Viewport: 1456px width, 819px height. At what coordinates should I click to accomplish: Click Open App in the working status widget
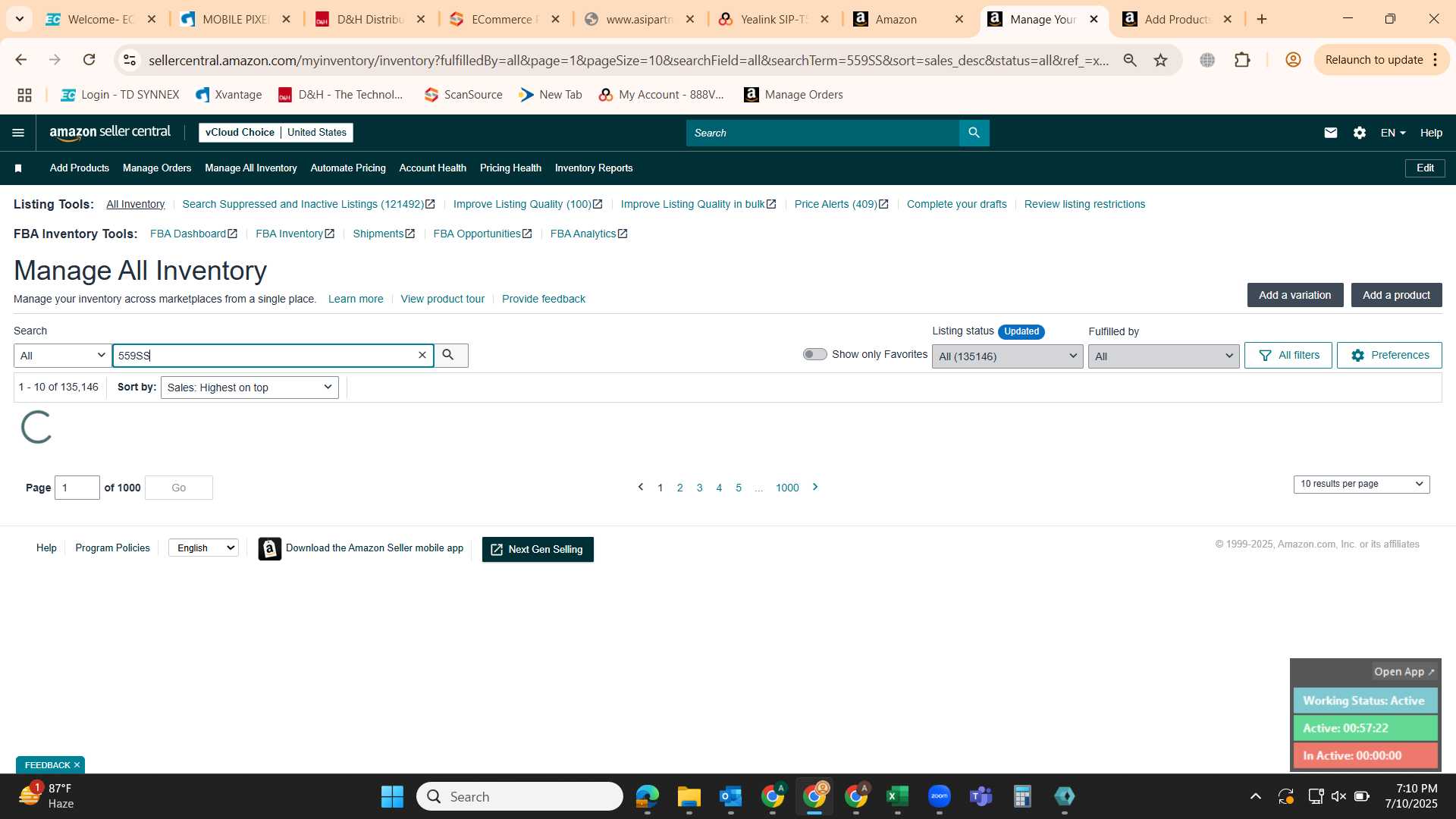(1404, 672)
